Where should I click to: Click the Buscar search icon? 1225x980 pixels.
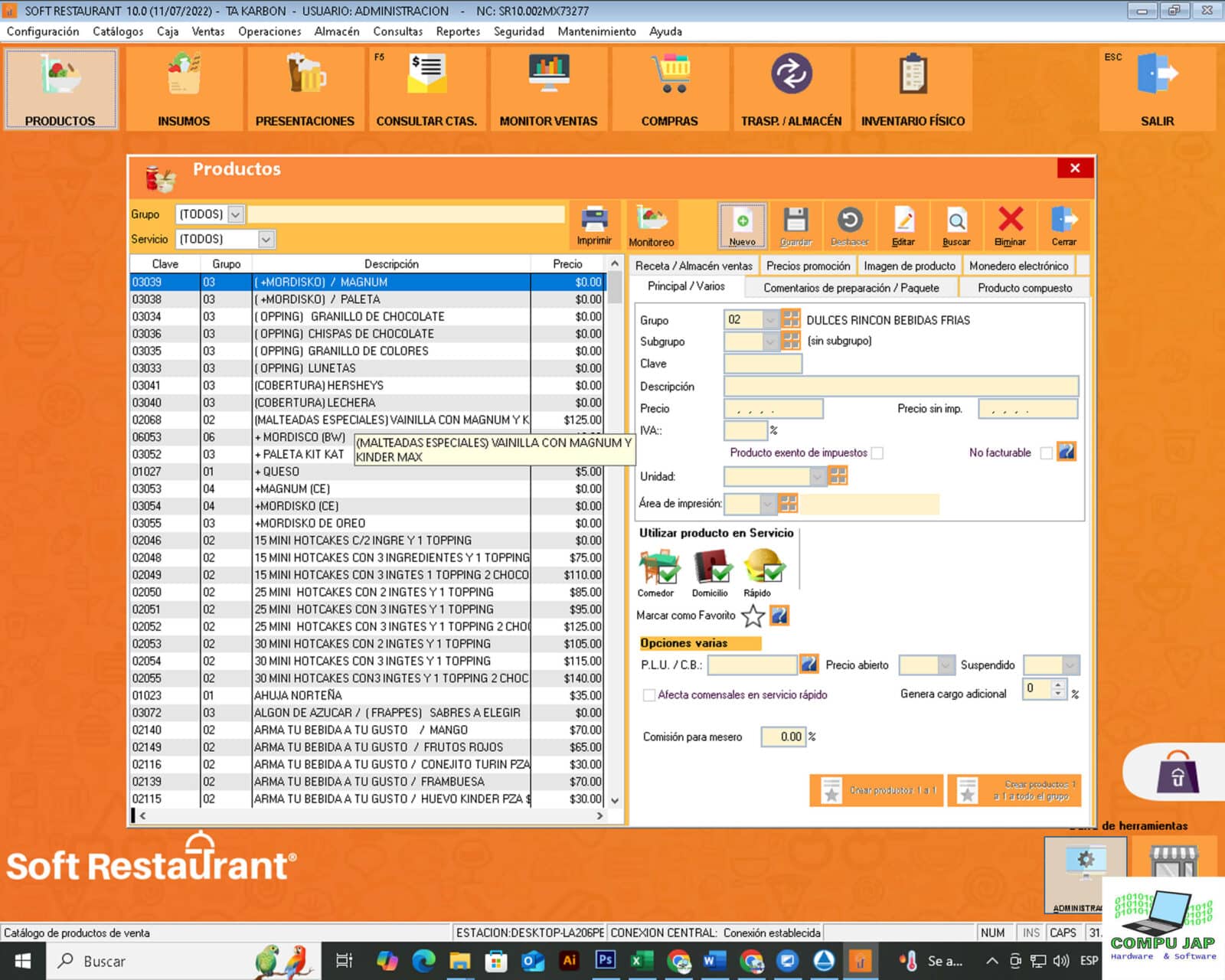click(956, 226)
